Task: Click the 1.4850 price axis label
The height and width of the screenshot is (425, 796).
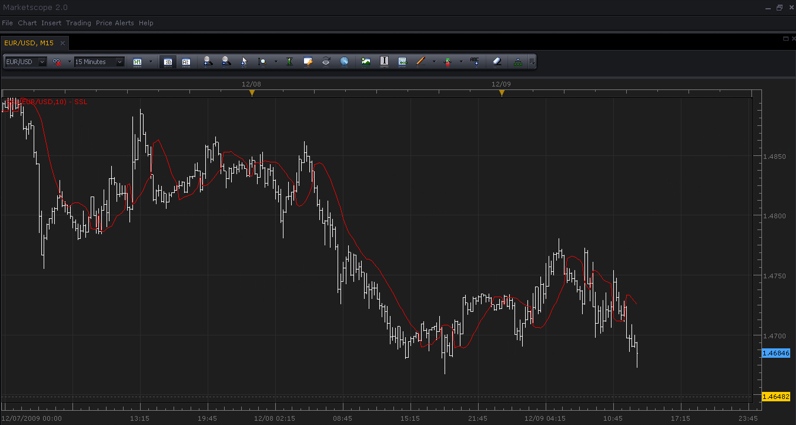Action: pyautogui.click(x=774, y=156)
